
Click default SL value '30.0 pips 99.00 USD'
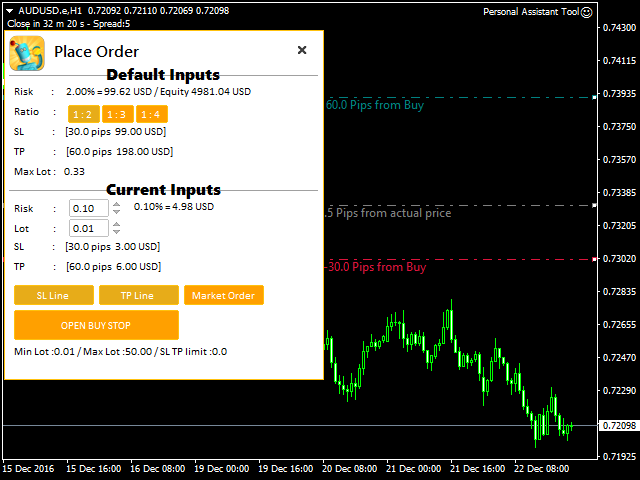pyautogui.click(x=116, y=132)
